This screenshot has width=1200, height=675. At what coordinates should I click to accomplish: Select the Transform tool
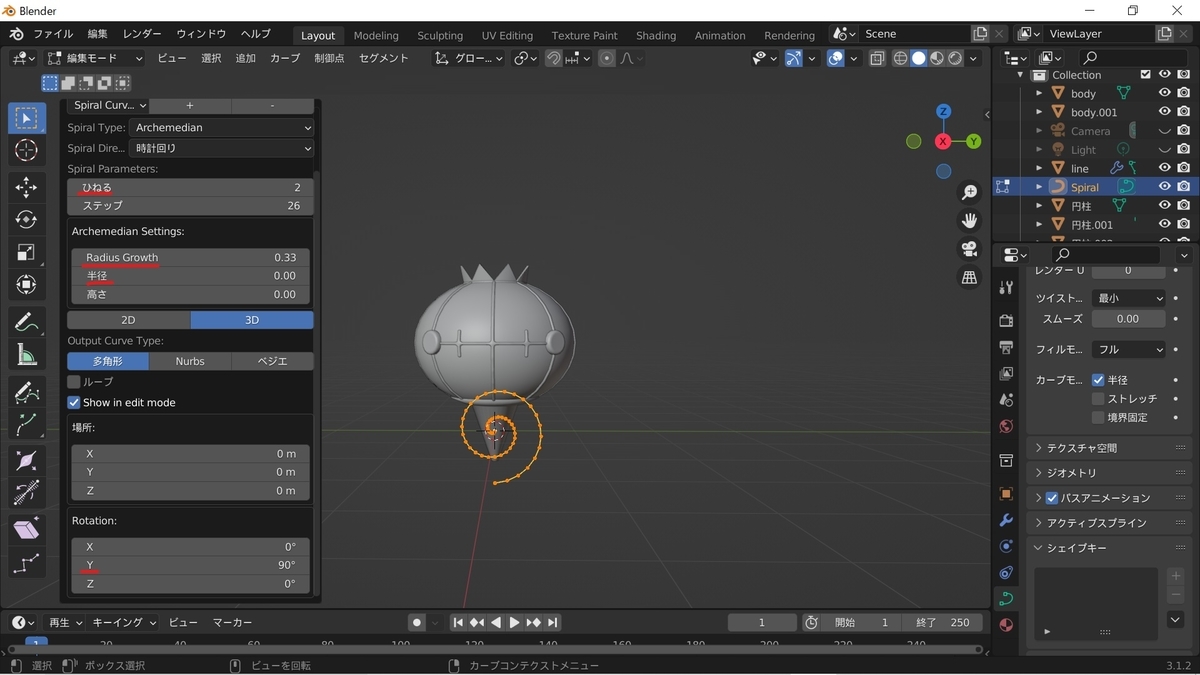tap(26, 284)
